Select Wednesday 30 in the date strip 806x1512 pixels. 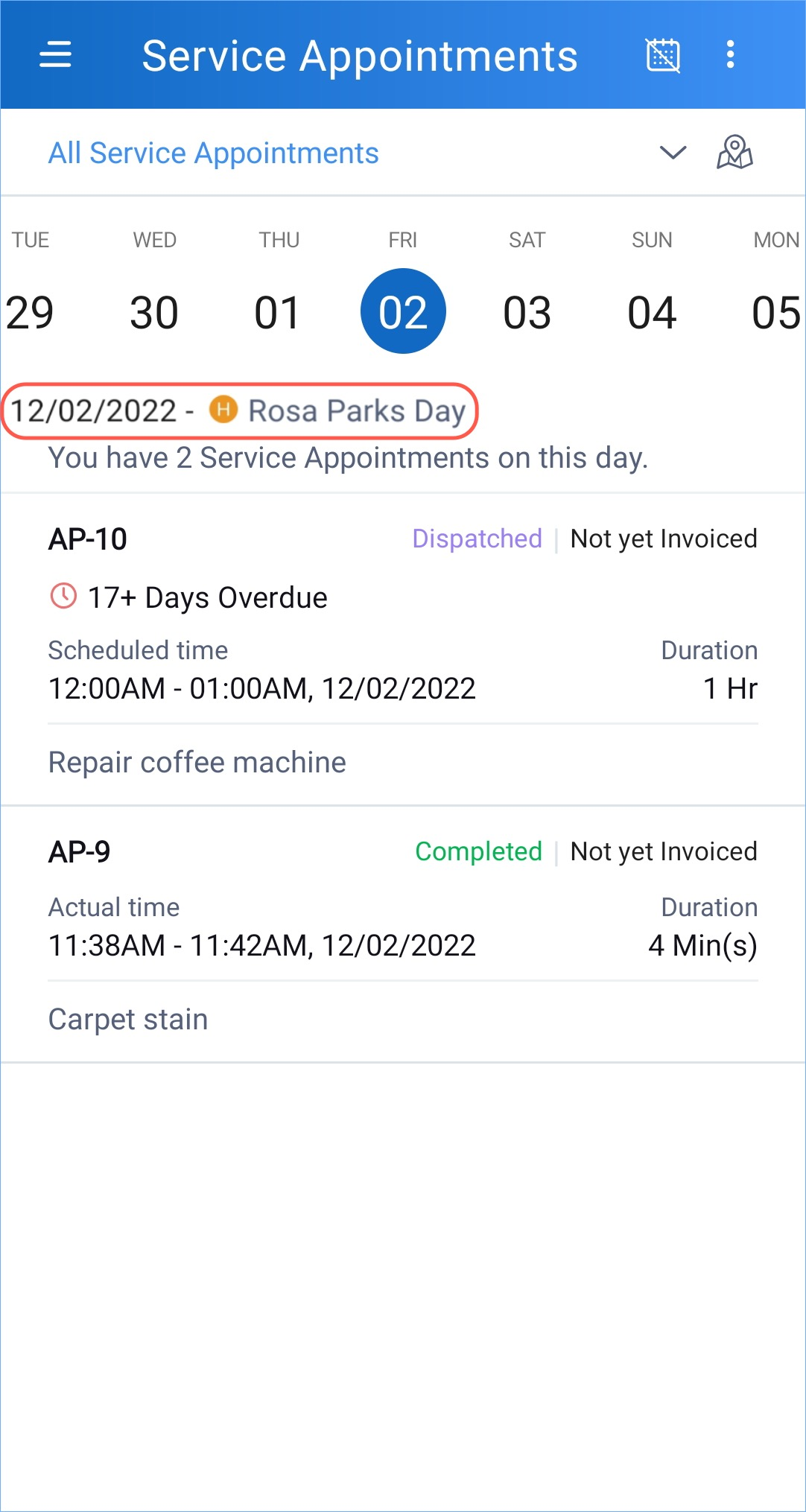coord(154,311)
